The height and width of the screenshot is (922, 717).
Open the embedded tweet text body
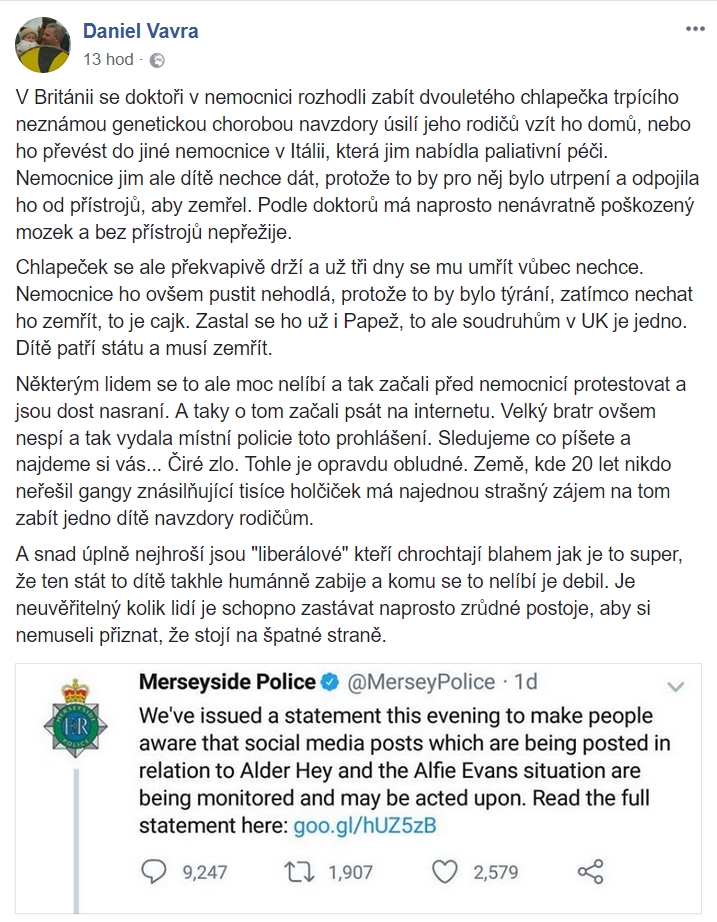click(404, 770)
